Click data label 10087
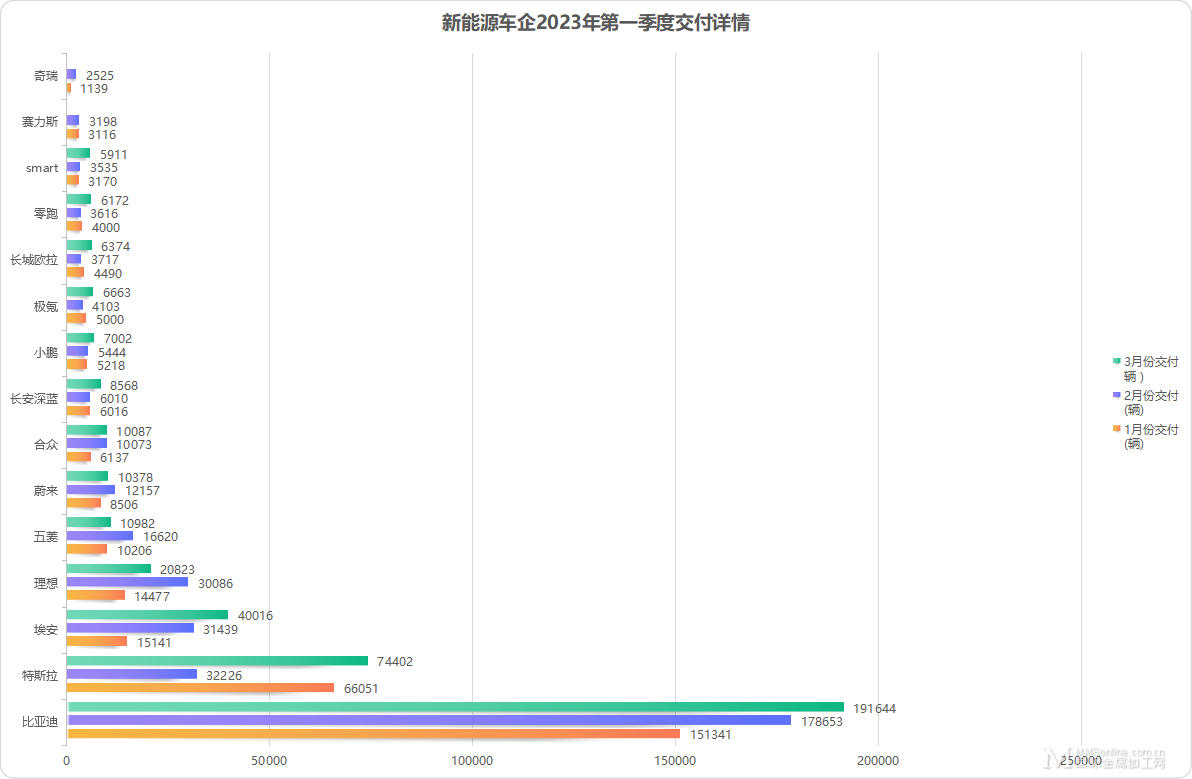This screenshot has width=1192, height=779. pyautogui.click(x=134, y=432)
